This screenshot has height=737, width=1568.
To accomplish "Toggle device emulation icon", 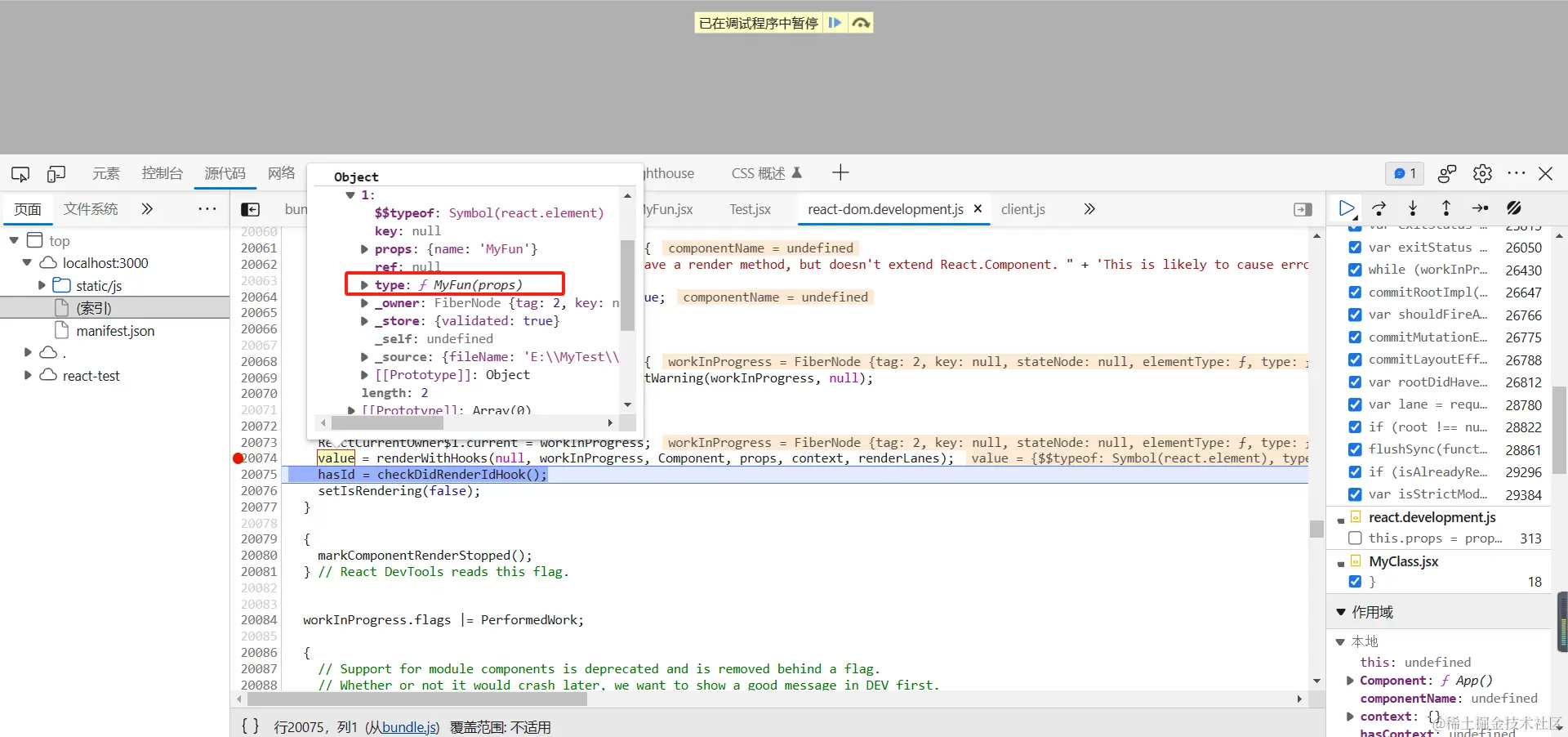I will (56, 173).
